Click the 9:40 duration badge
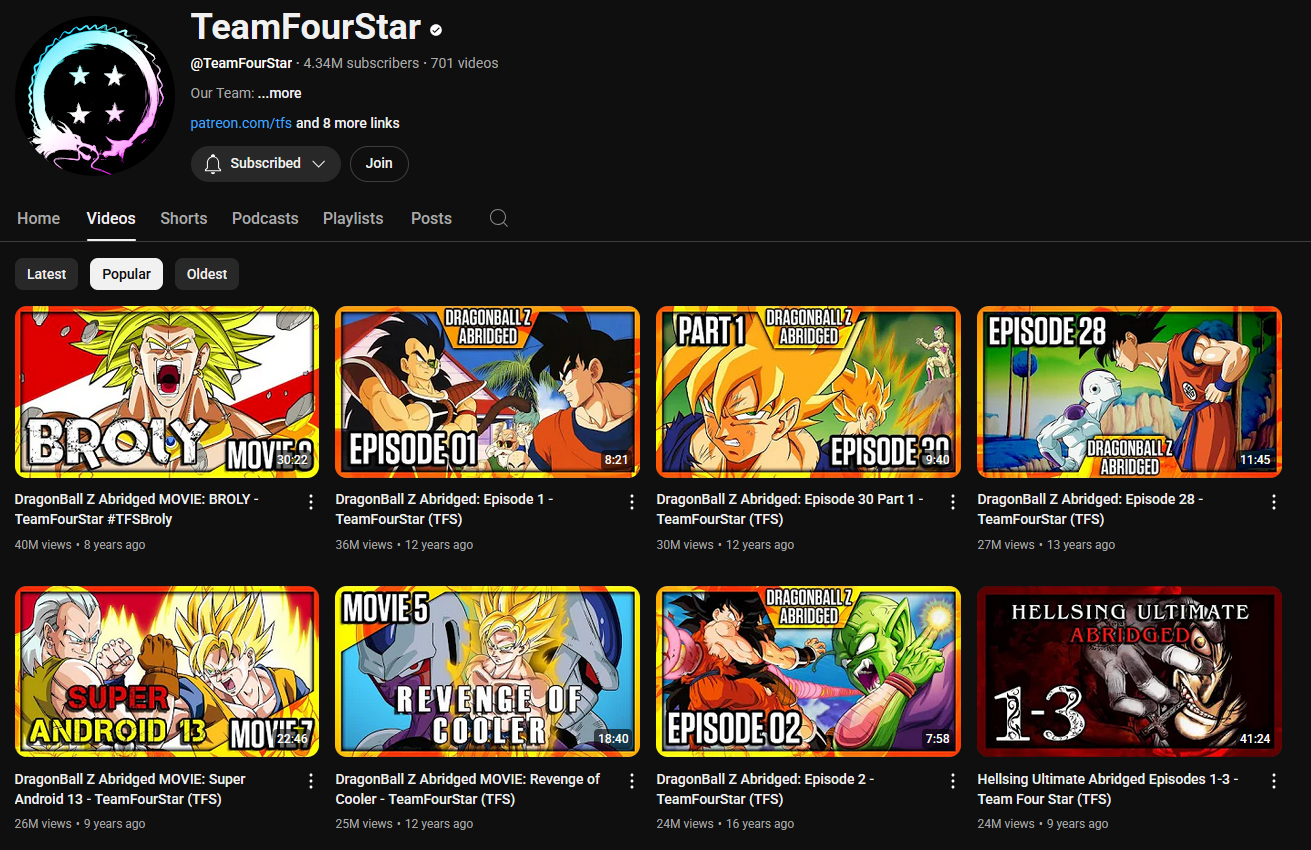The width and height of the screenshot is (1311, 850). tap(938, 460)
